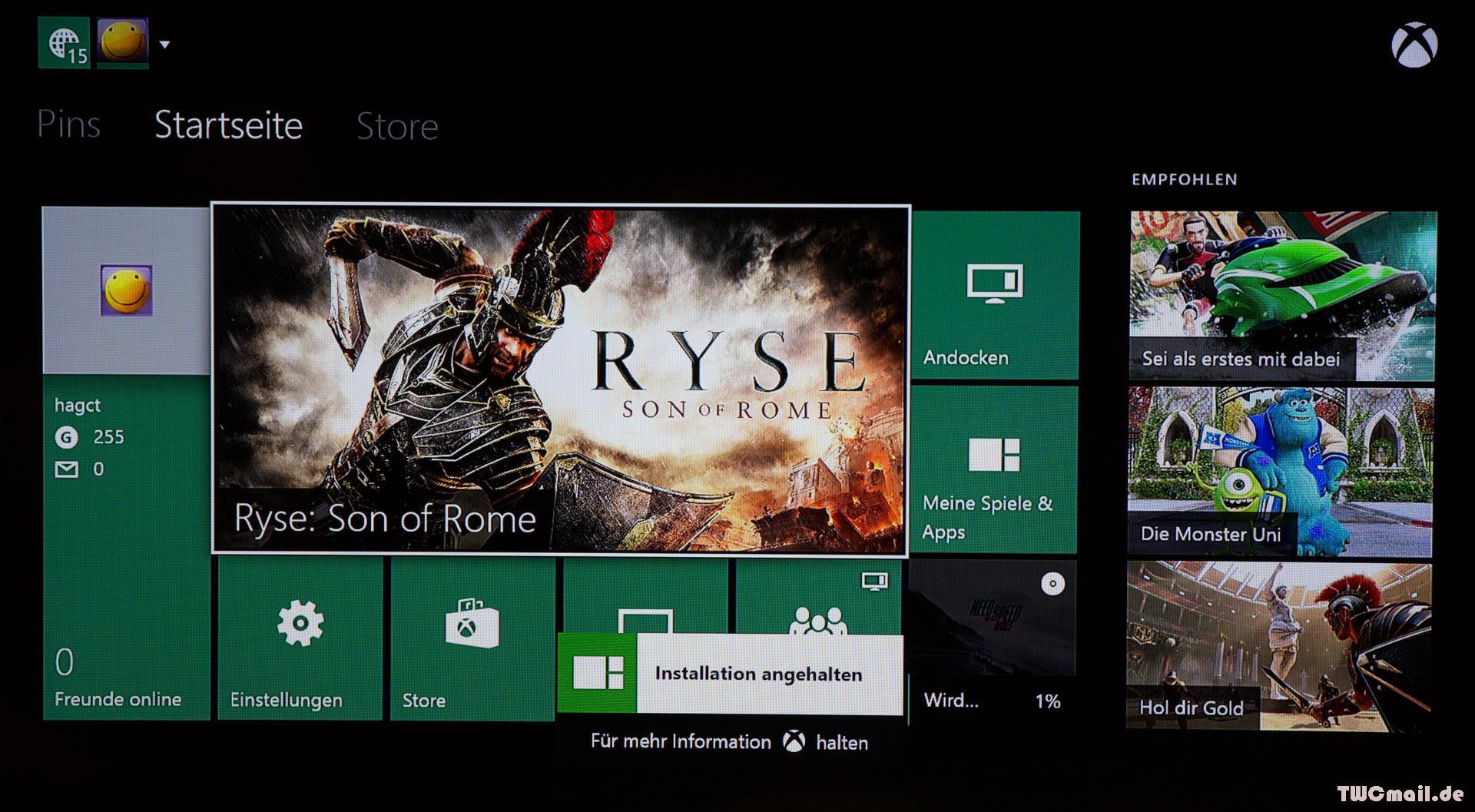Open the Hol dir Gold promotion
The height and width of the screenshot is (812, 1475).
pos(1279,645)
